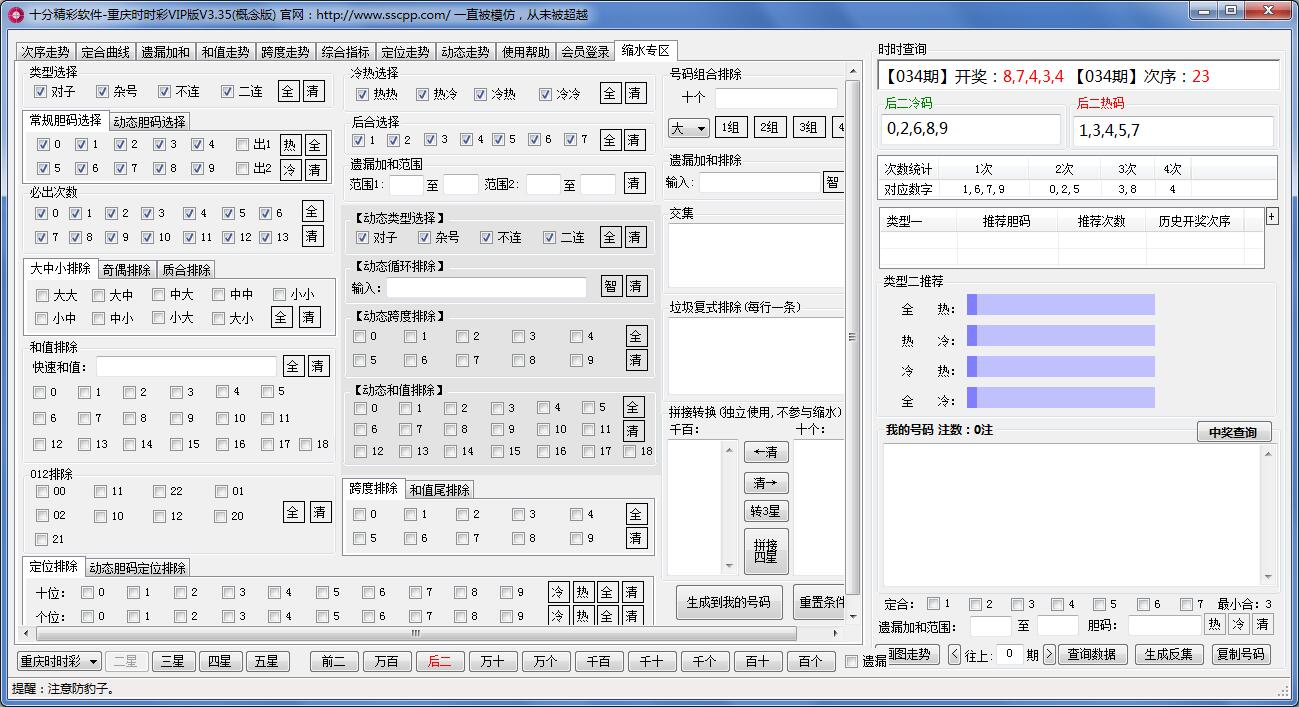Enable the 大大 checkbox in 大中小排除
This screenshot has height=707, width=1299.
click(x=42, y=295)
